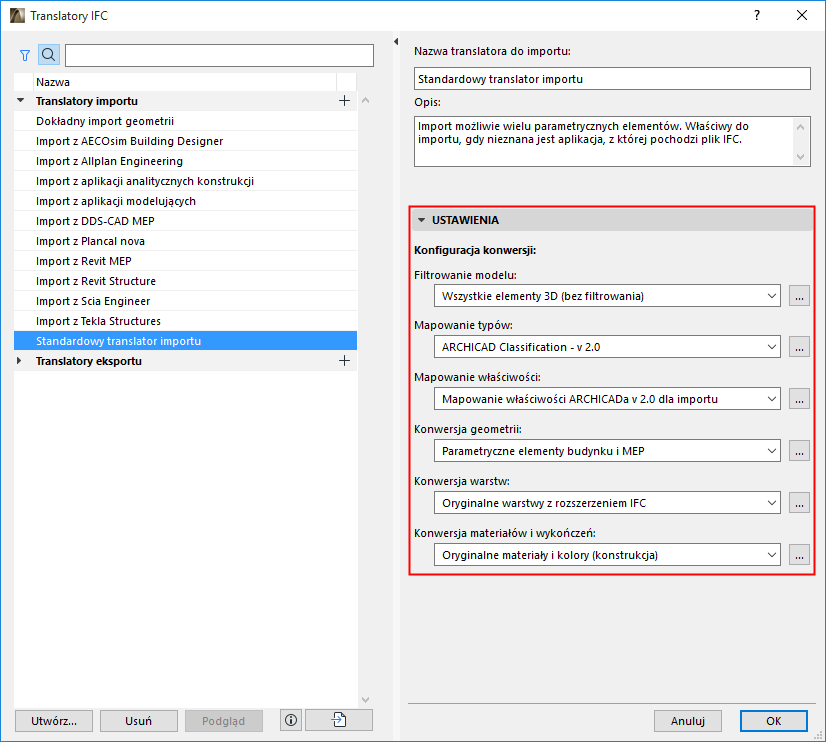Select Import z Plancal nova
Viewport: 826px width, 742px height.
185,241
